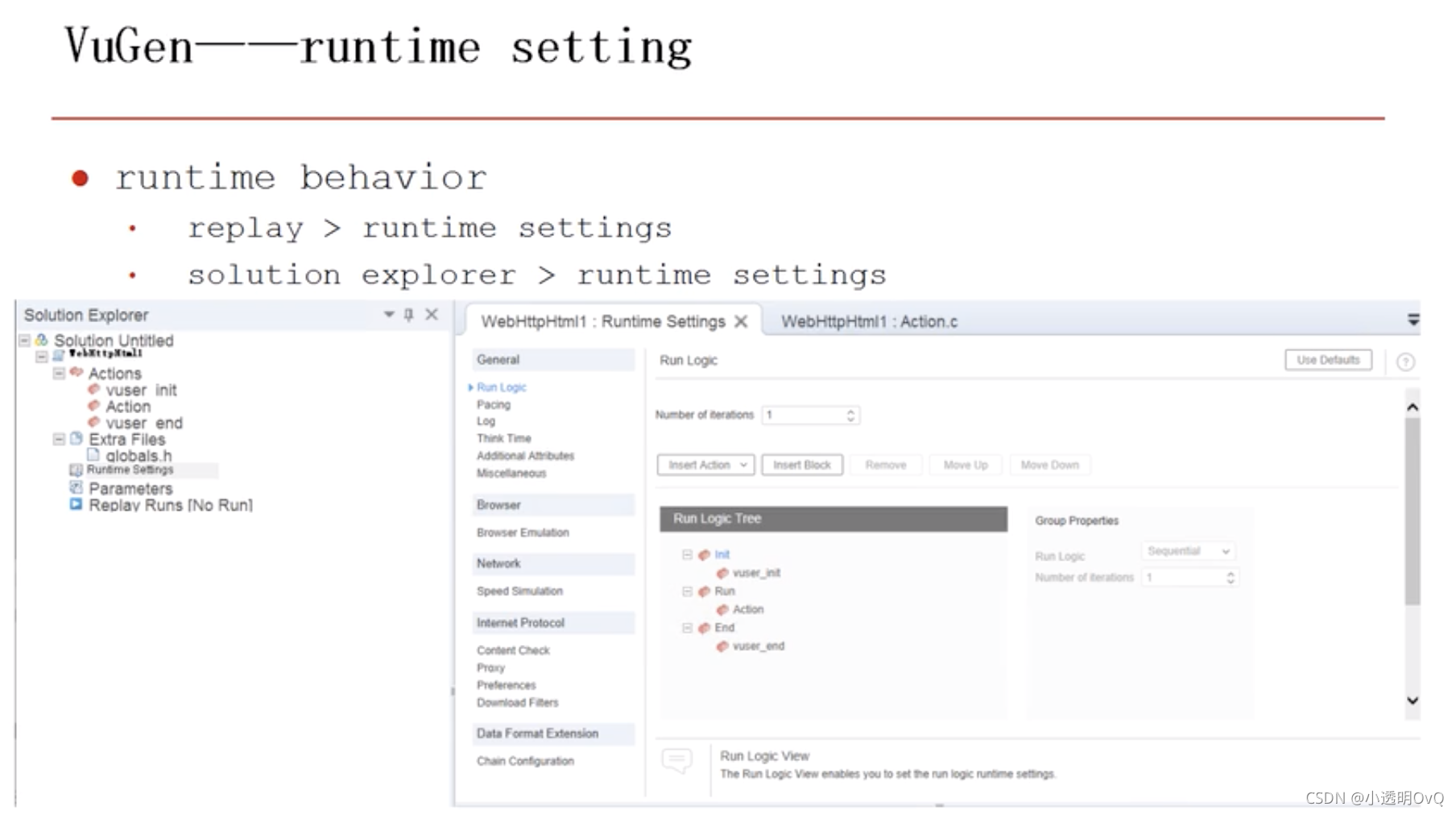Viewport: 1456px width, 815px height.
Task: Open Preferences under Internet Protocol
Action: [506, 685]
